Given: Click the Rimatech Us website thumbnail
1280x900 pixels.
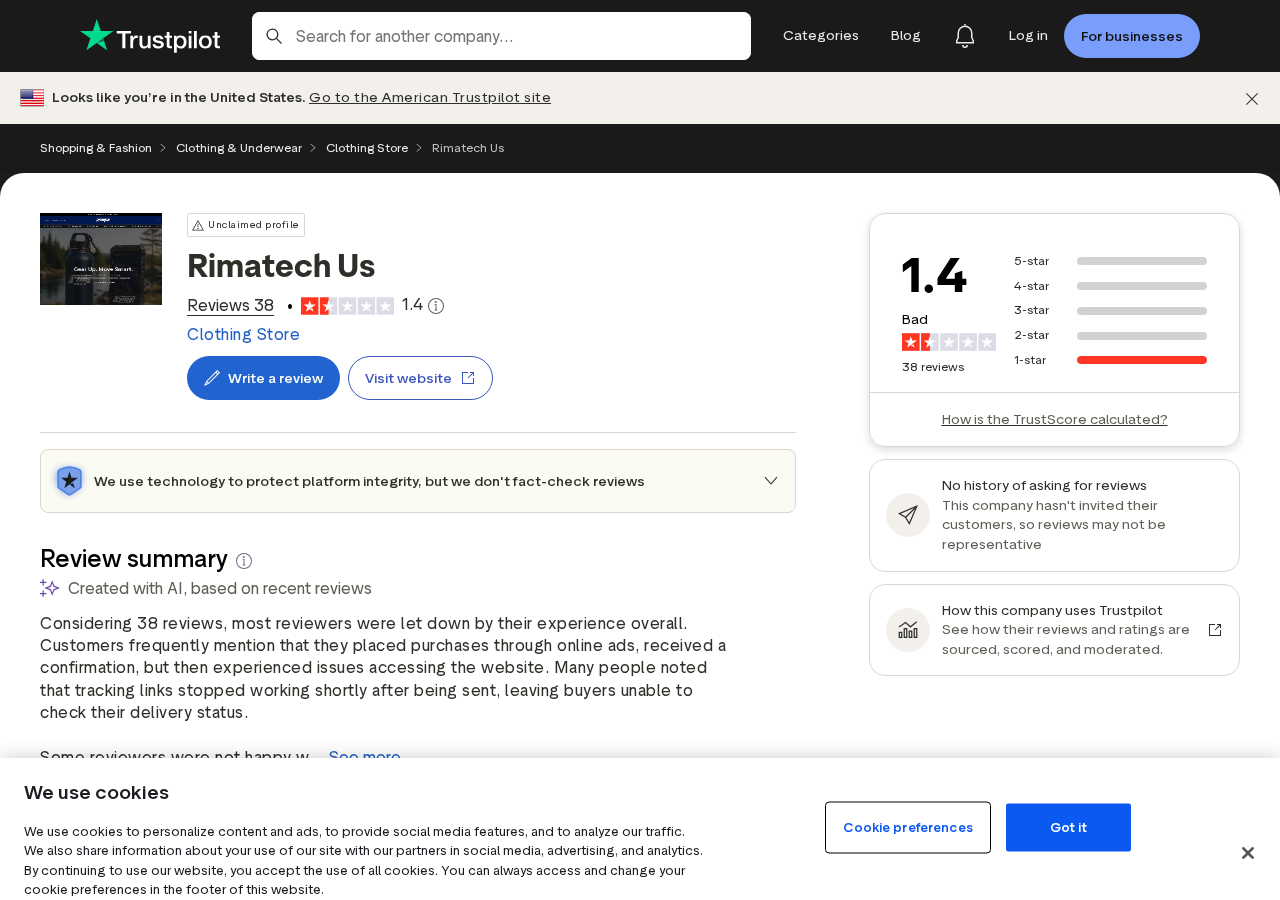Looking at the screenshot, I should pos(101,259).
